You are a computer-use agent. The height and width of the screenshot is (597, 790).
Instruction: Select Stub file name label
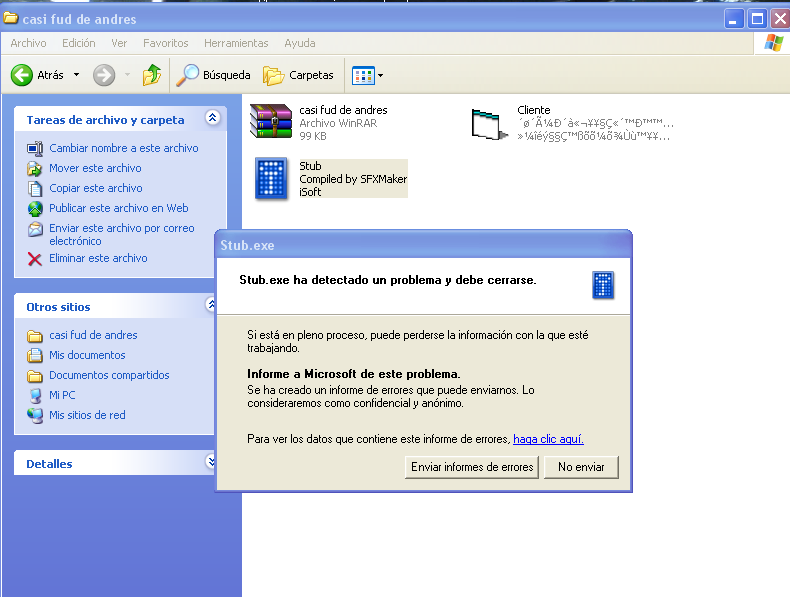(310, 166)
